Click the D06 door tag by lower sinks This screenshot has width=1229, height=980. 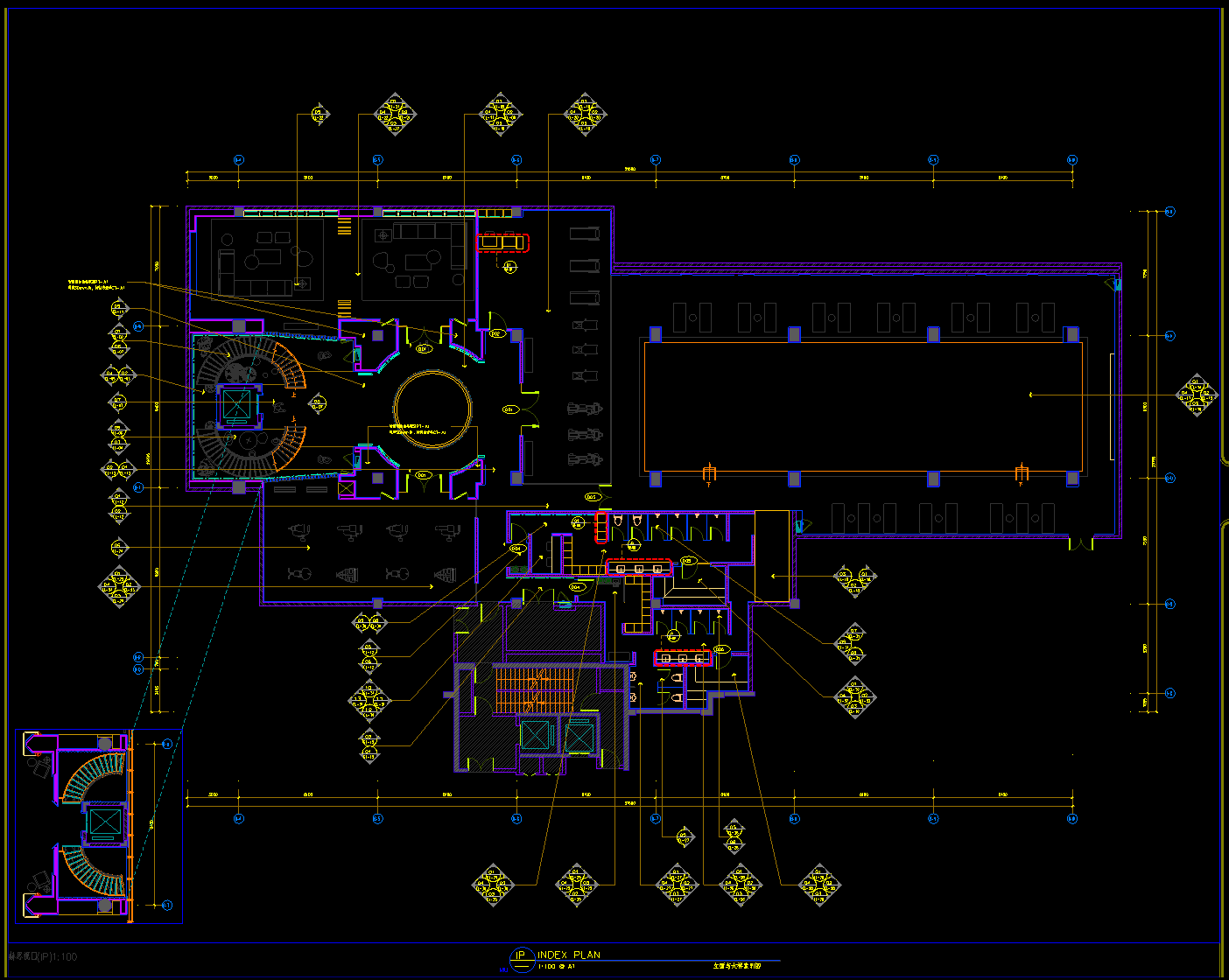[720, 649]
